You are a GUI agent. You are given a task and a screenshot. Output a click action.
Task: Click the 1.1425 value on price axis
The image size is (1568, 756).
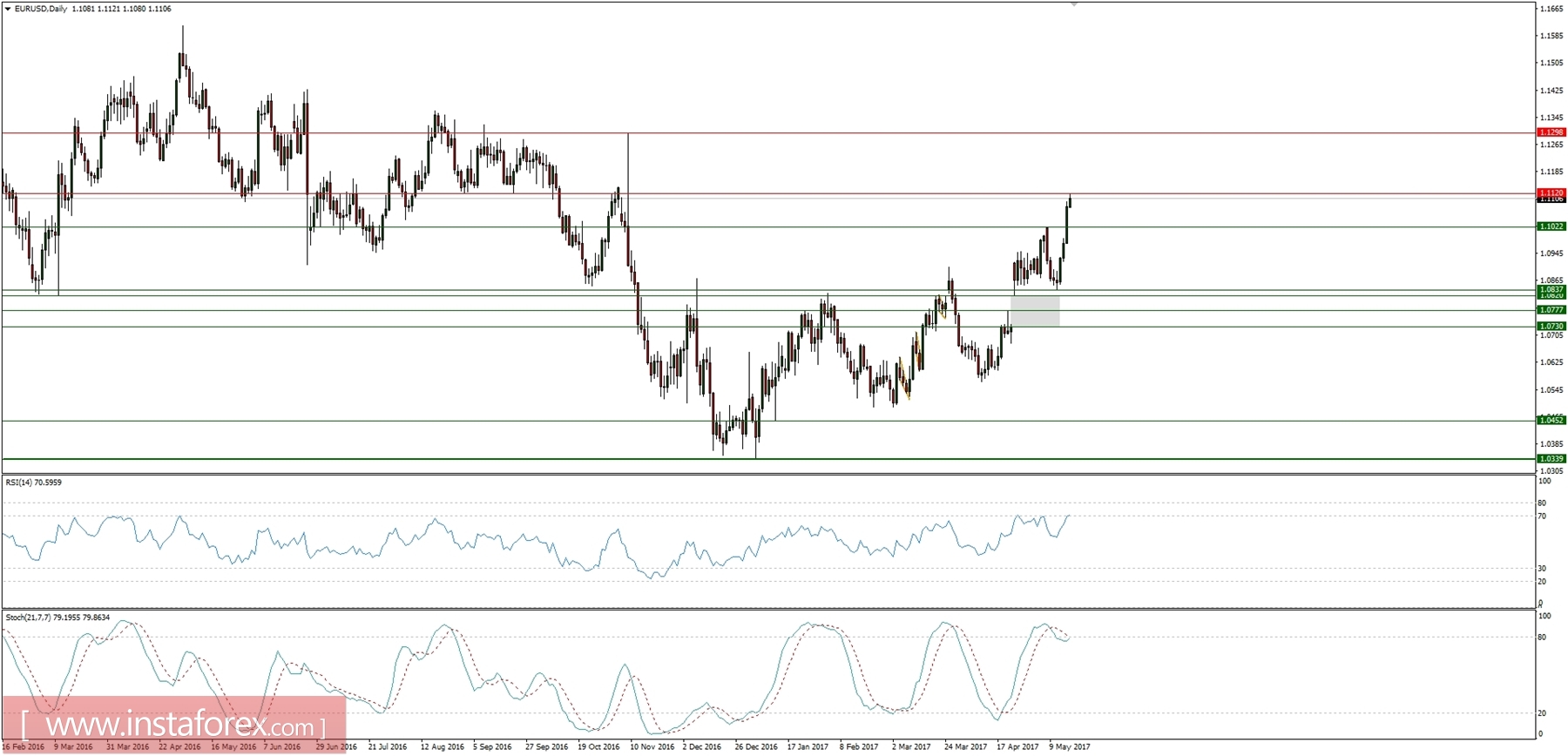1551,91
